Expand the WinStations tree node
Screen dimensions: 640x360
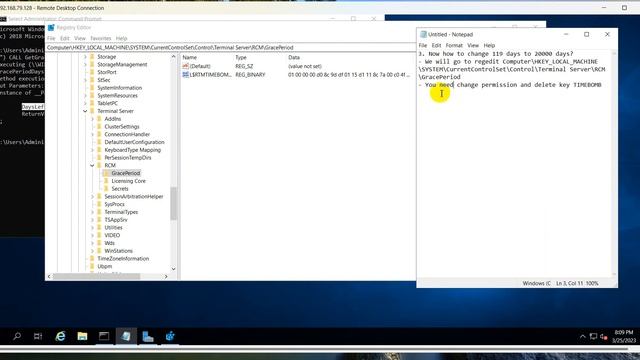pos(92,251)
